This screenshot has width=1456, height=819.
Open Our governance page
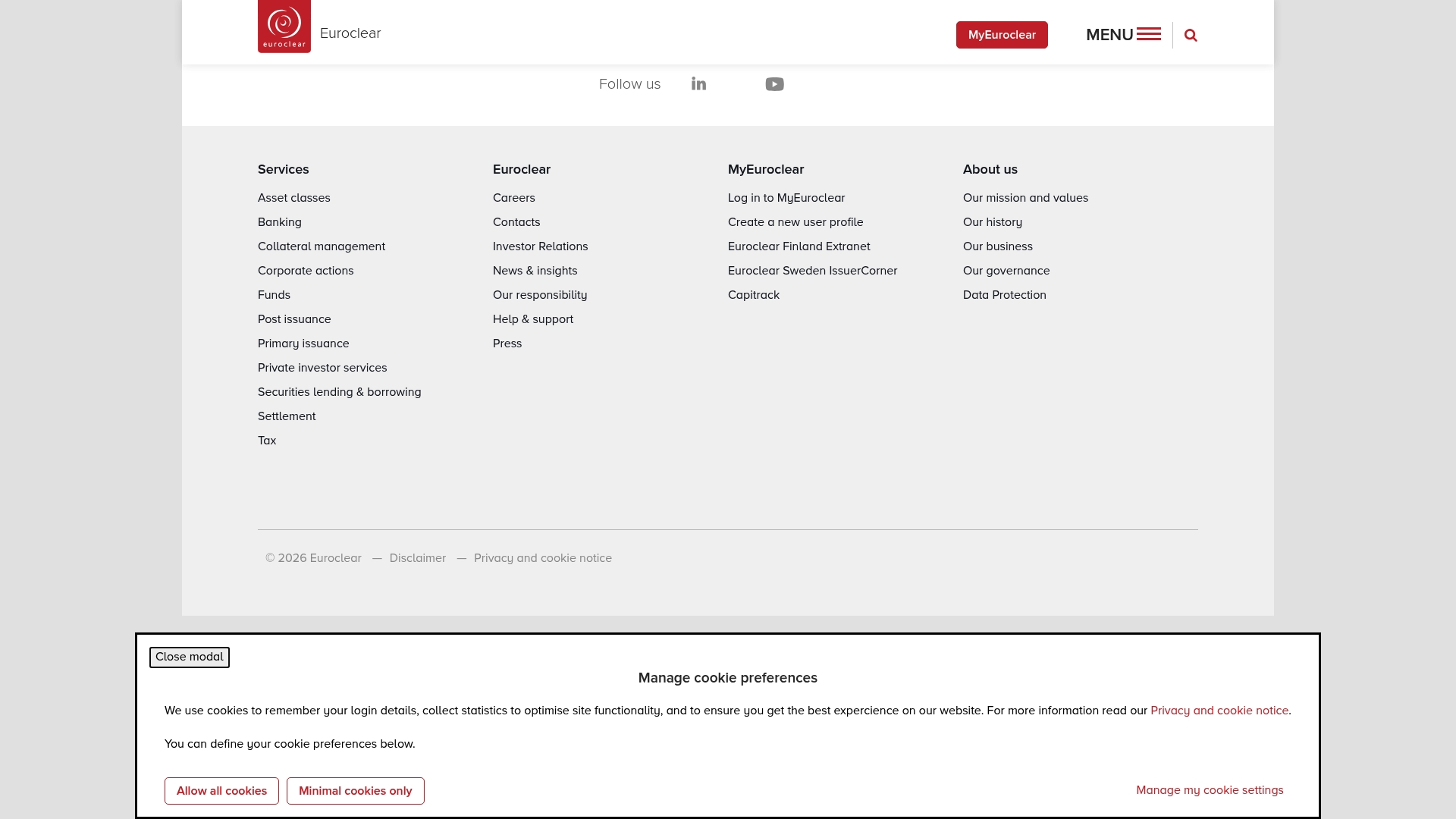click(1006, 271)
